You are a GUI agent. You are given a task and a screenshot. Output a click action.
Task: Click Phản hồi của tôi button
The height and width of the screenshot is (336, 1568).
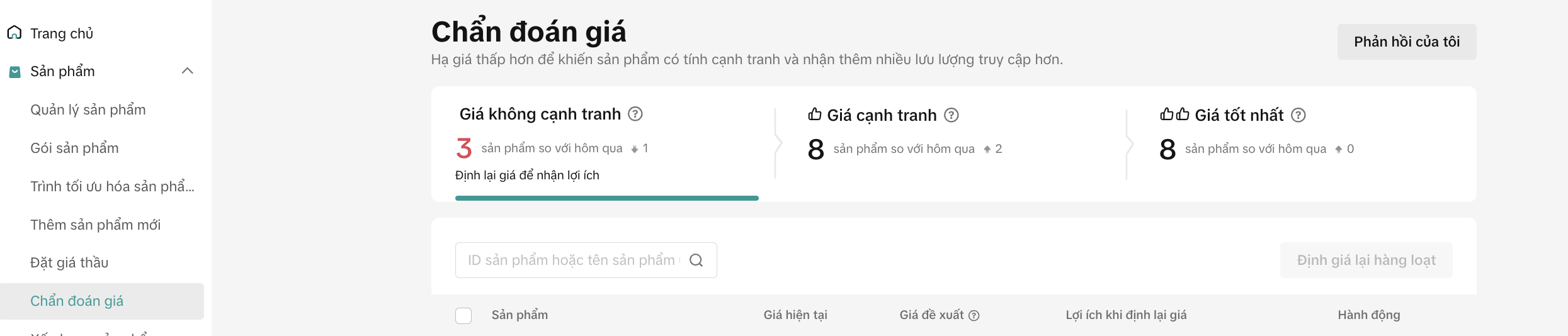(1406, 42)
